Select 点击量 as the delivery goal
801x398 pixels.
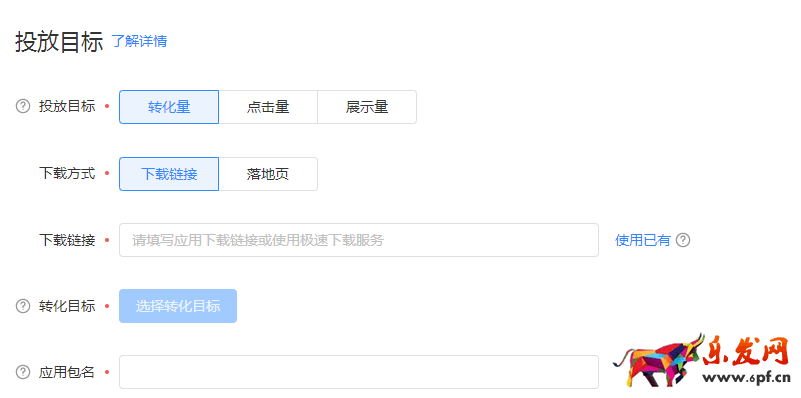click(x=268, y=107)
